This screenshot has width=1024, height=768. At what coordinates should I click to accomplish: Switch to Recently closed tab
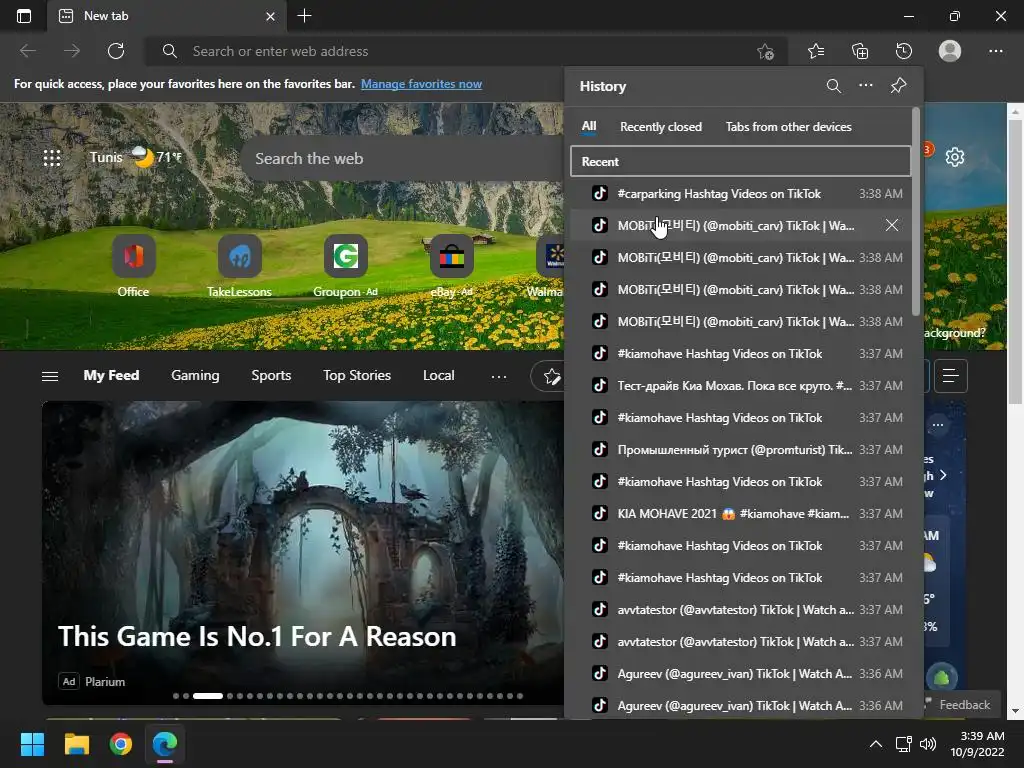tap(660, 127)
